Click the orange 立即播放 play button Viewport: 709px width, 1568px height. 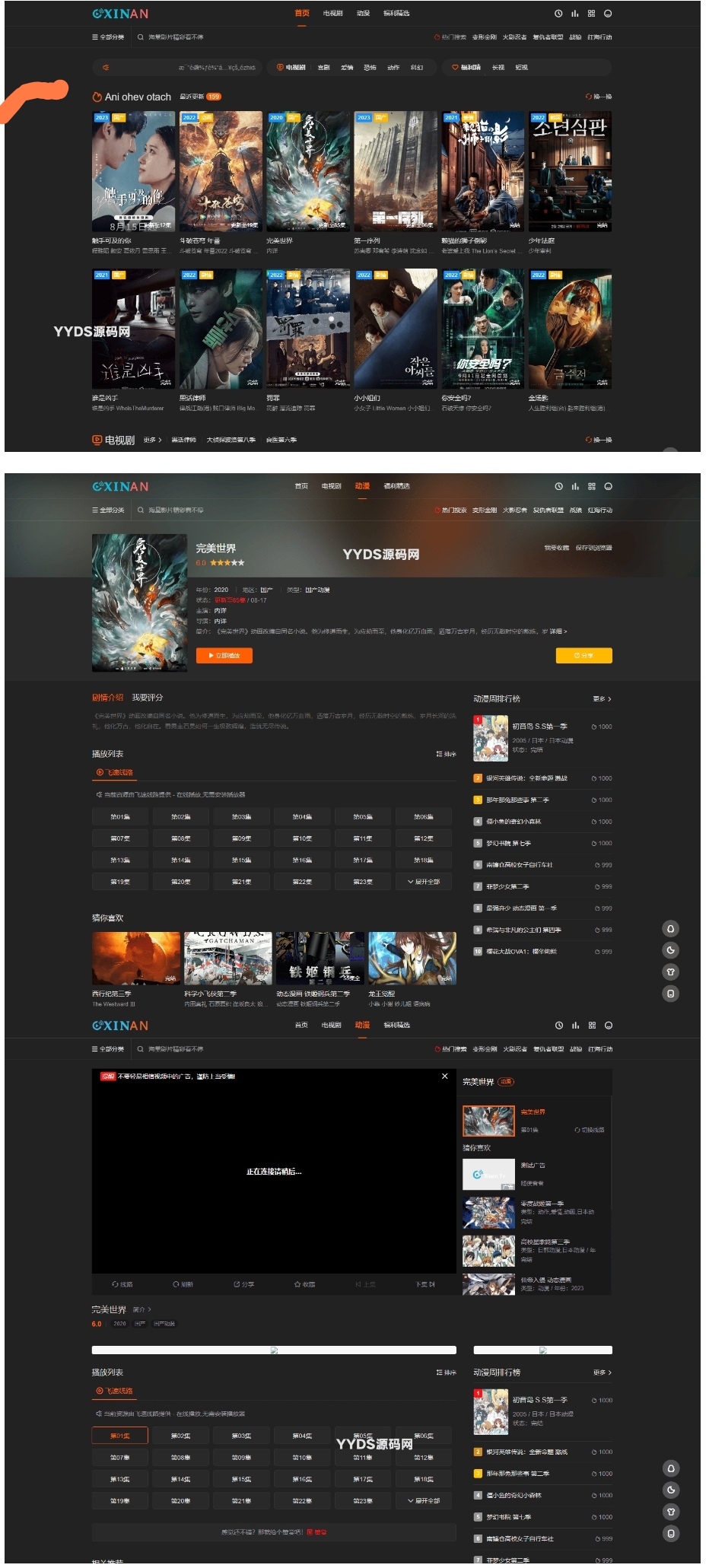click(x=224, y=655)
